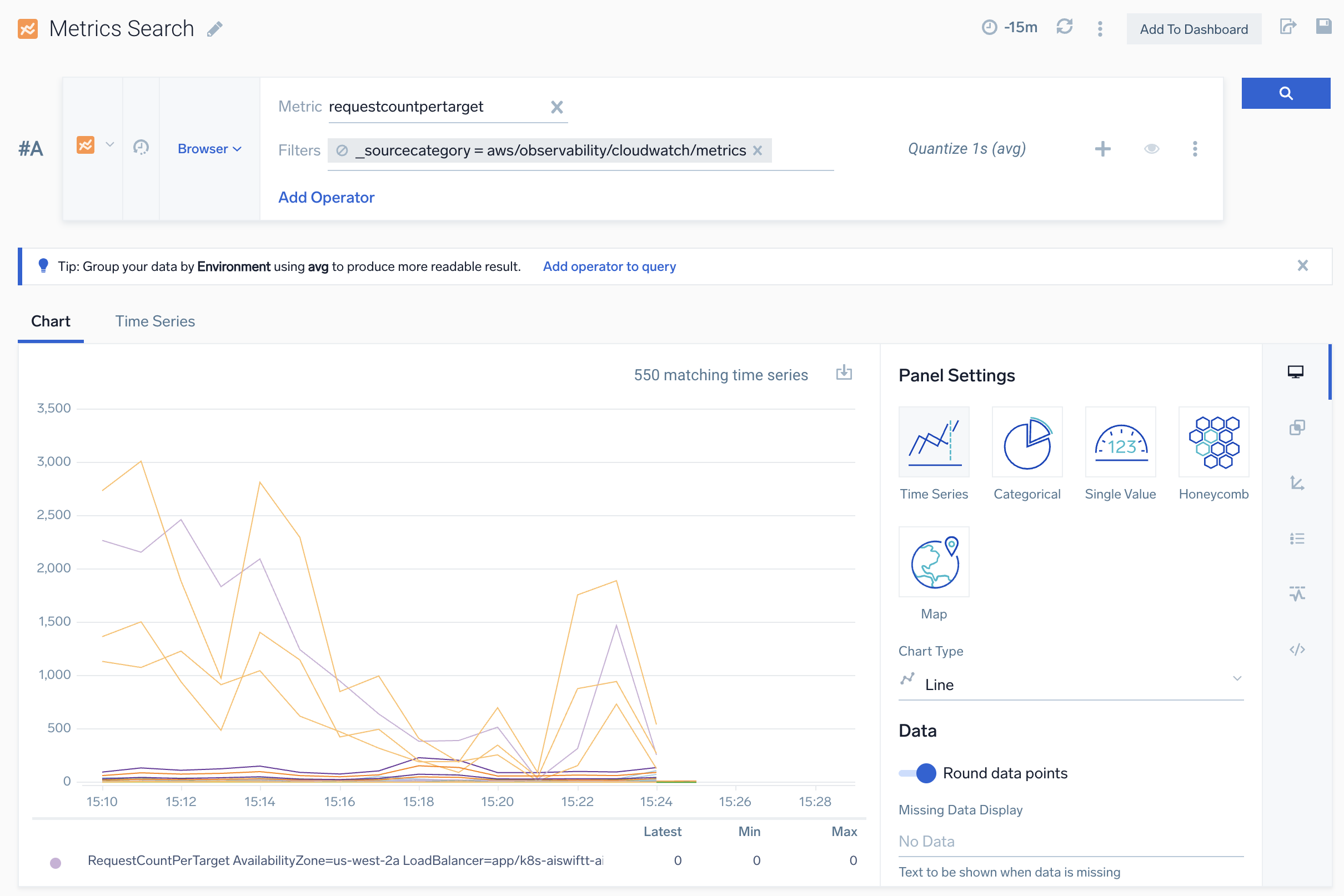Select the Map panel type
The width and height of the screenshot is (1344, 896).
pyautogui.click(x=933, y=562)
